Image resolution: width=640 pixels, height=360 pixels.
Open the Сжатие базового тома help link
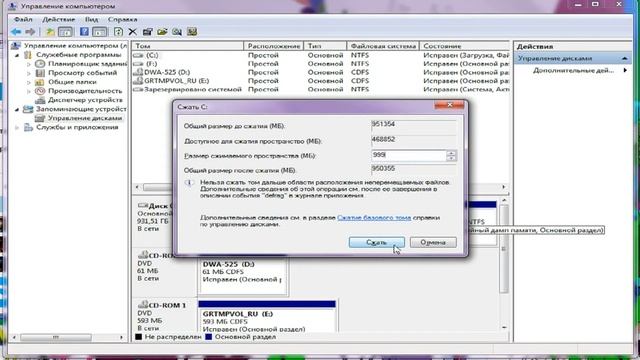[x=374, y=218]
